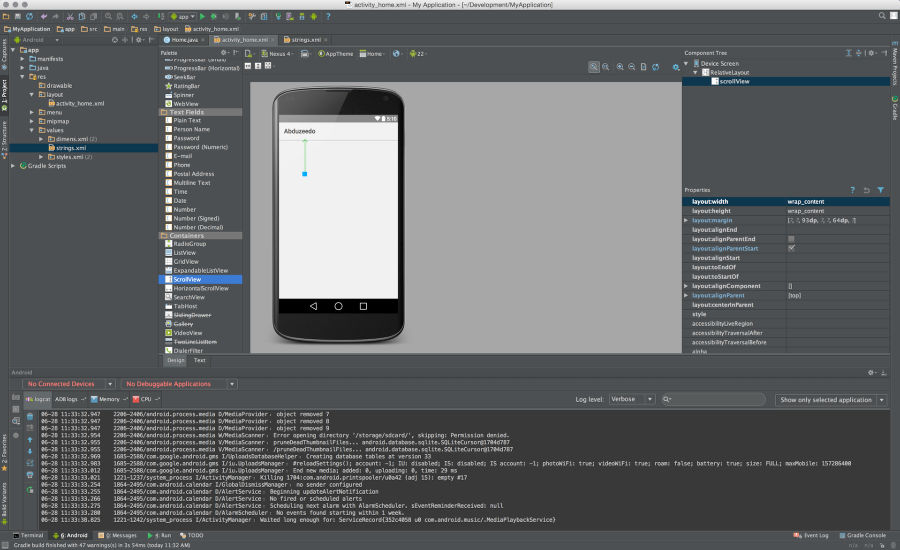900x550 pixels.
Task: Click the Properties restore default arrow icon
Action: pos(867,190)
